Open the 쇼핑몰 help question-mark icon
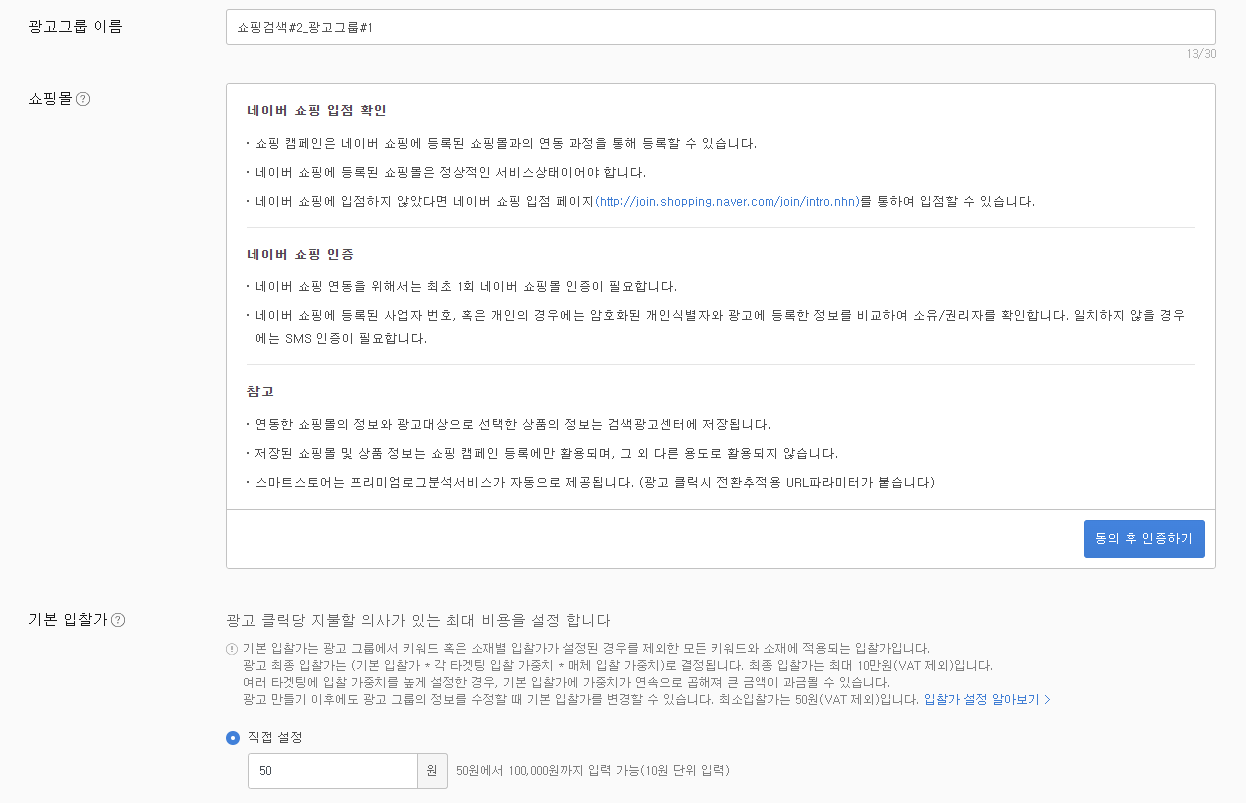 (83, 99)
